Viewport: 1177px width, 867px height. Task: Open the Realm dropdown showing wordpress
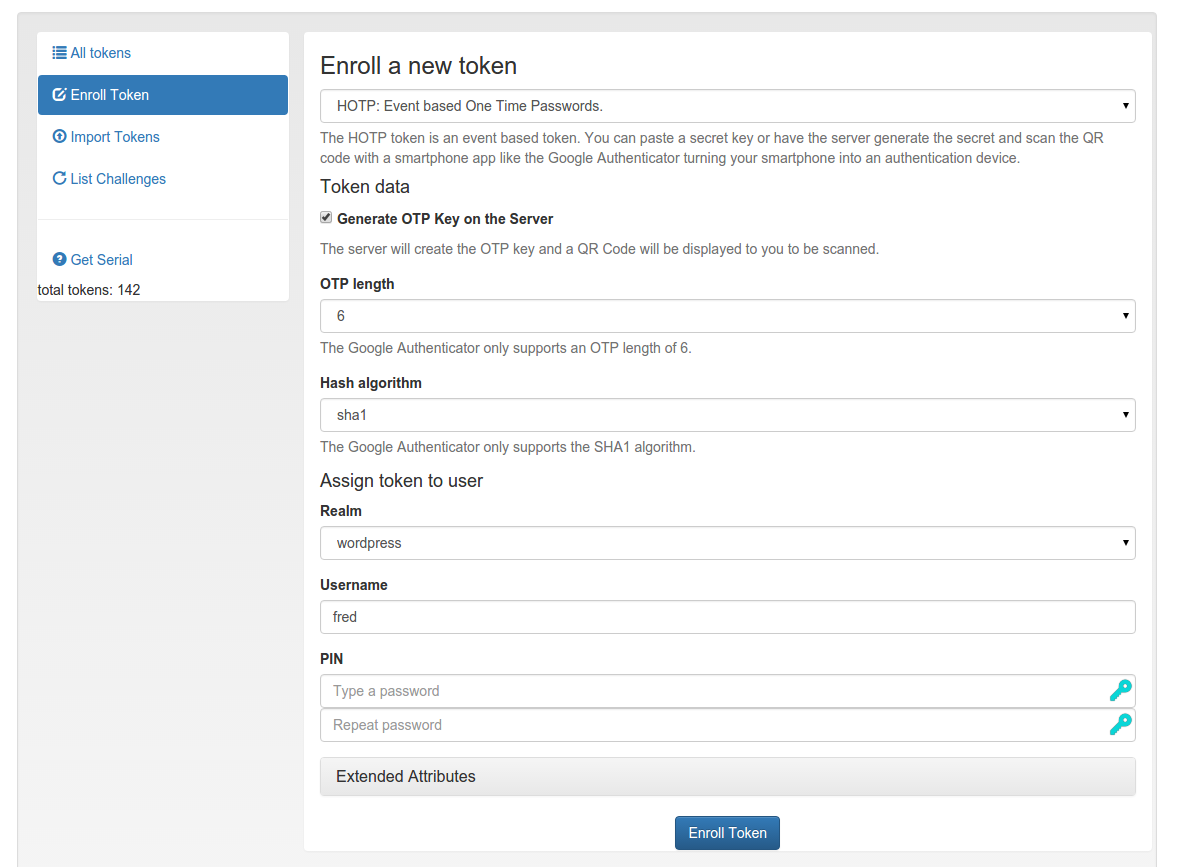727,543
